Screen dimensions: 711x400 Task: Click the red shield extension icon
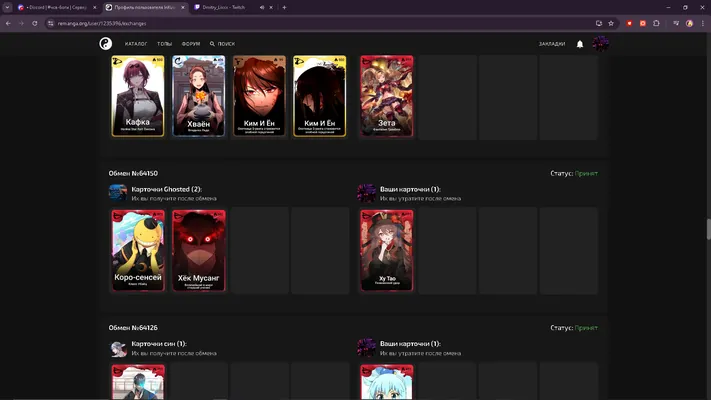[x=629, y=23]
